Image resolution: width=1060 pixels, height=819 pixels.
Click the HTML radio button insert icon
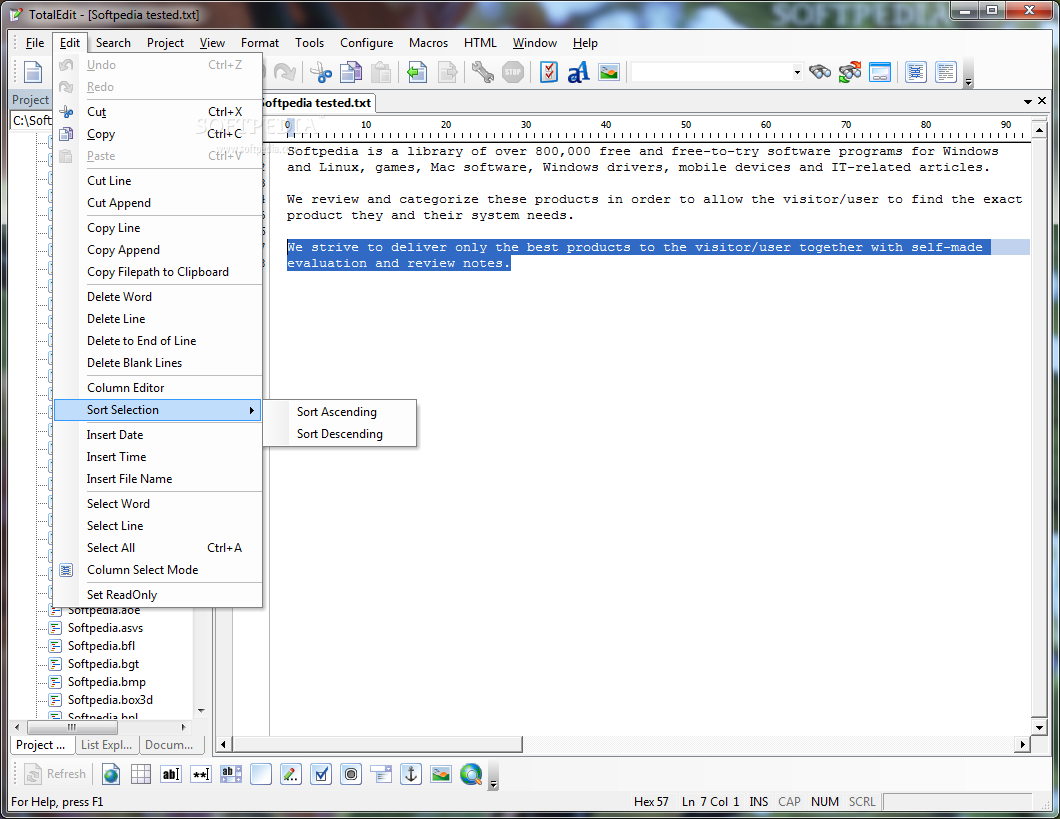tap(351, 774)
